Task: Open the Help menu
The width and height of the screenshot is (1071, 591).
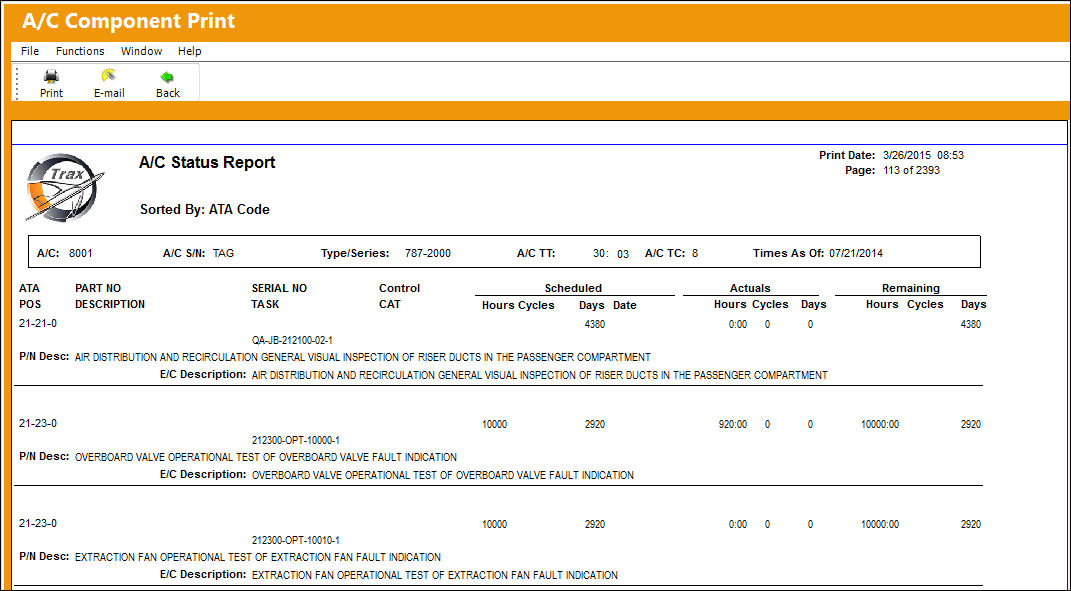Action: point(190,51)
